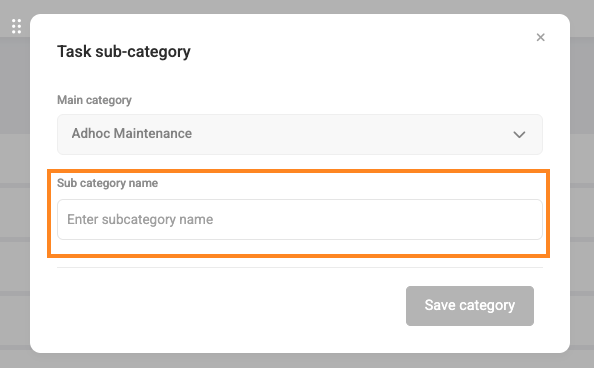Viewport: 594px width, 368px height.
Task: Close the Task sub-category dialog
Action: pos(541,37)
